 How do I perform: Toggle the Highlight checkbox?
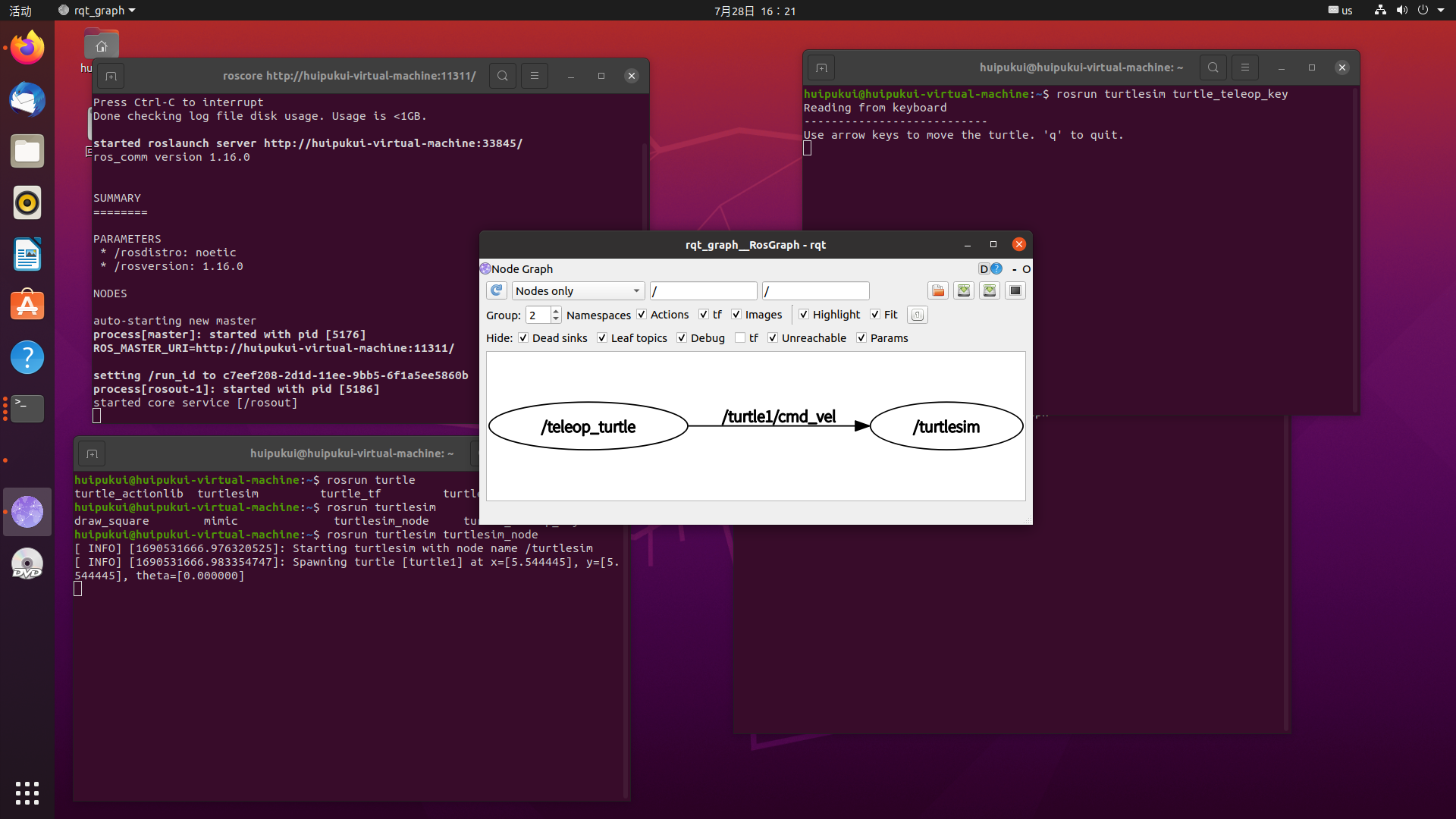pyautogui.click(x=804, y=314)
